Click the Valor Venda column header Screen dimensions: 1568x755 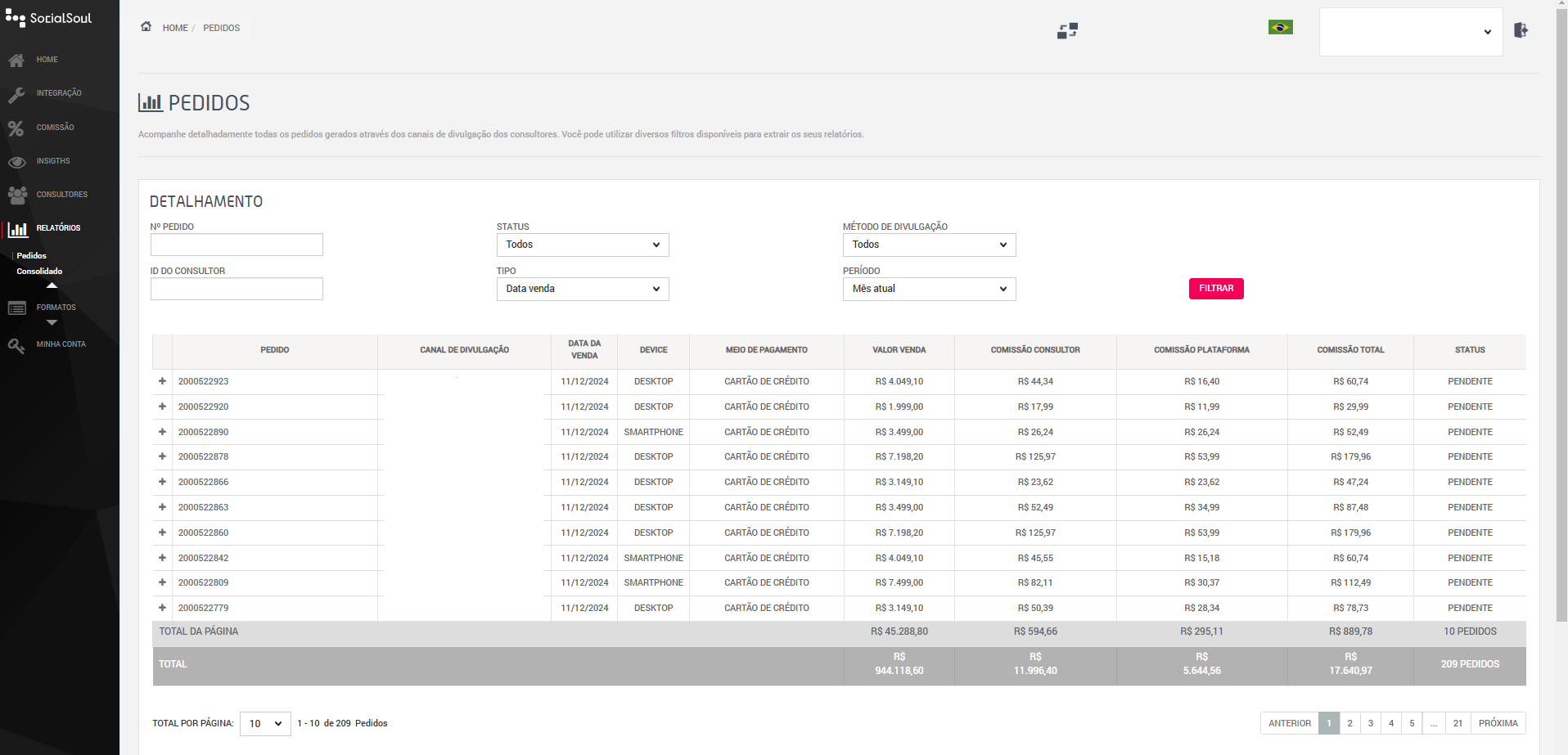(899, 350)
